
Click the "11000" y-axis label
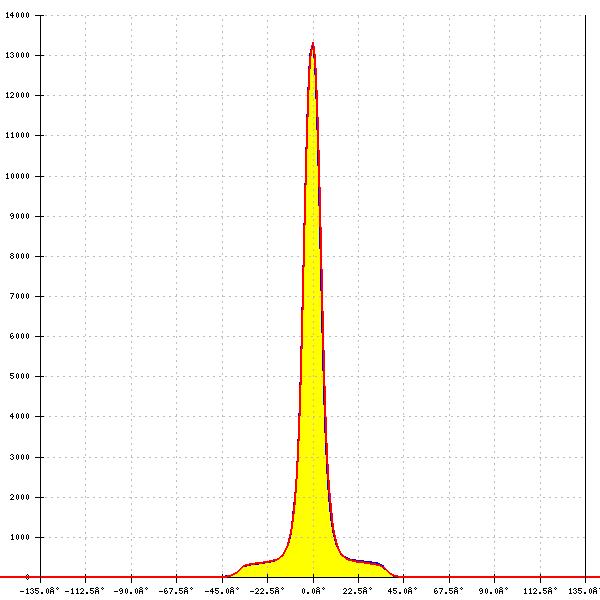coord(17,135)
